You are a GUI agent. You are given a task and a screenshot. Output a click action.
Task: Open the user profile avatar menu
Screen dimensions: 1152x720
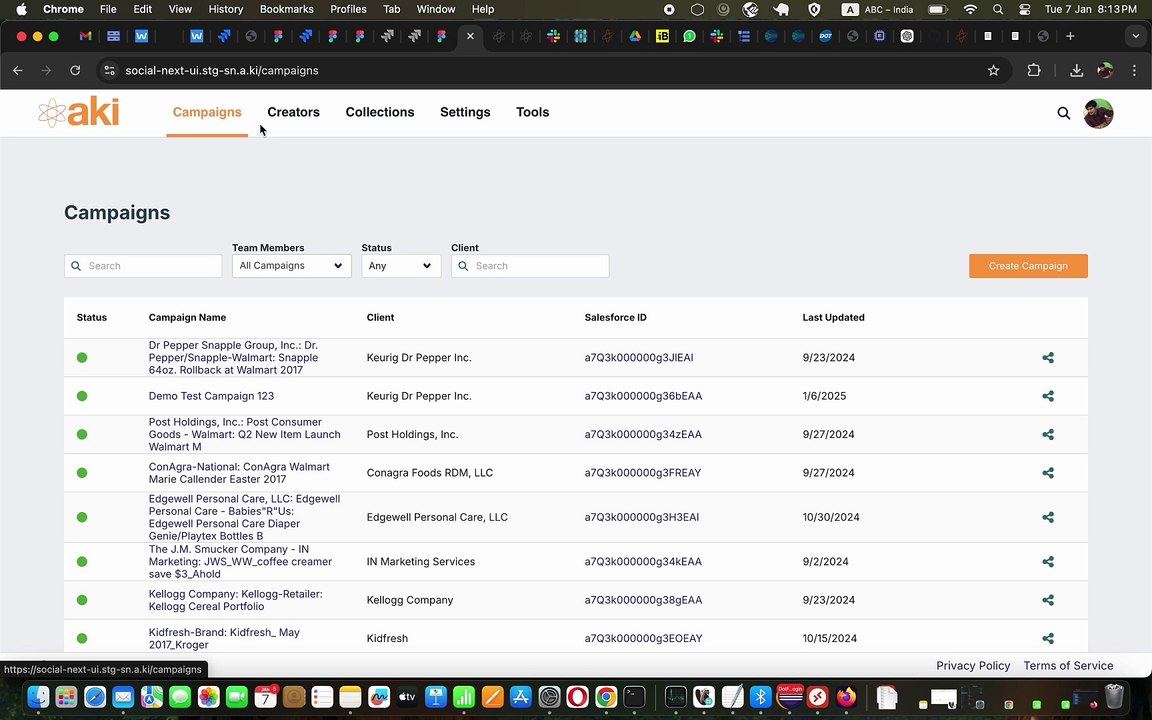[1098, 113]
